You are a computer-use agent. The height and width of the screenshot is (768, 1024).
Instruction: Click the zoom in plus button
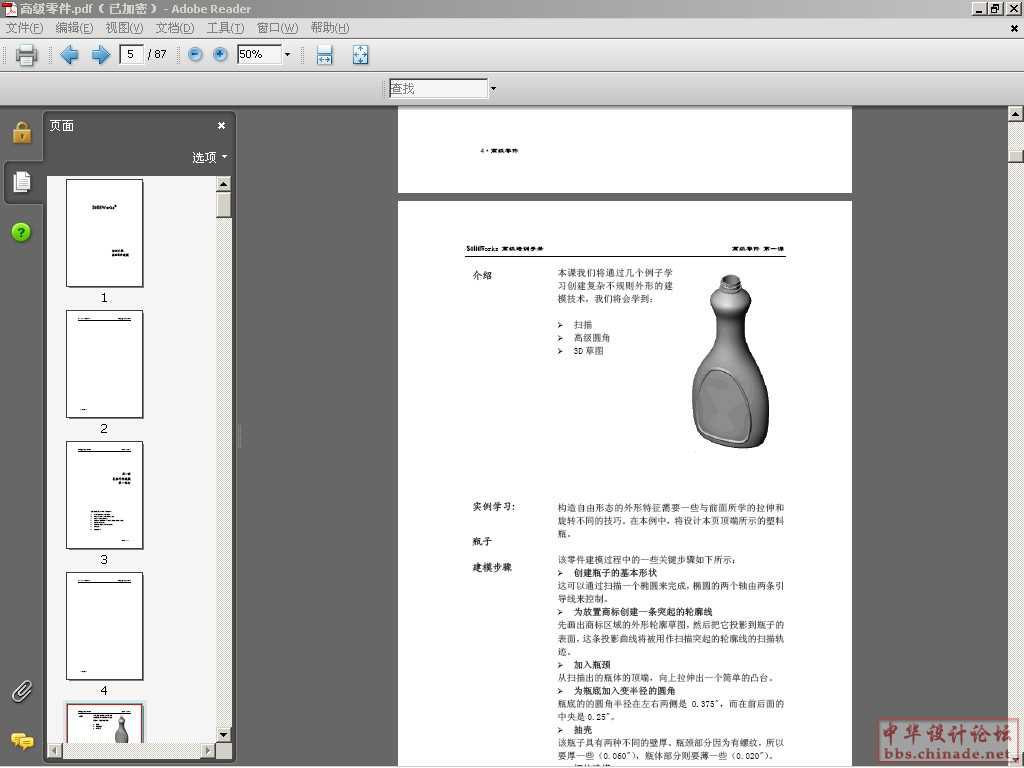pos(220,55)
